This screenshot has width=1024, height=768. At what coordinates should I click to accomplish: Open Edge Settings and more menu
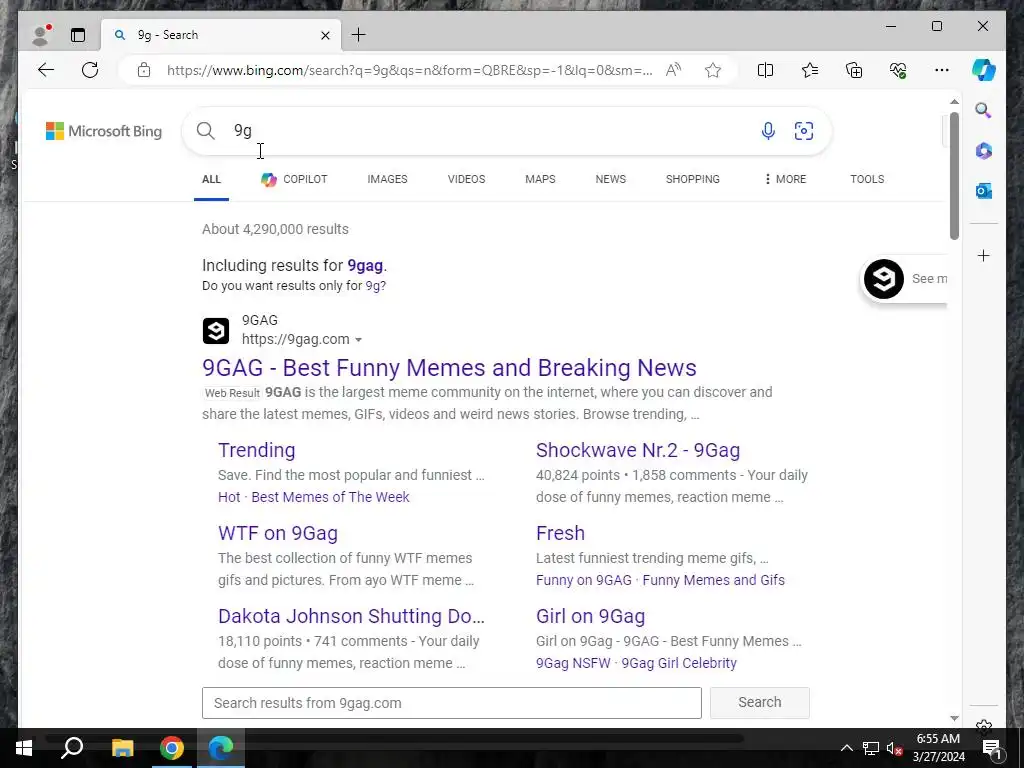tap(942, 70)
